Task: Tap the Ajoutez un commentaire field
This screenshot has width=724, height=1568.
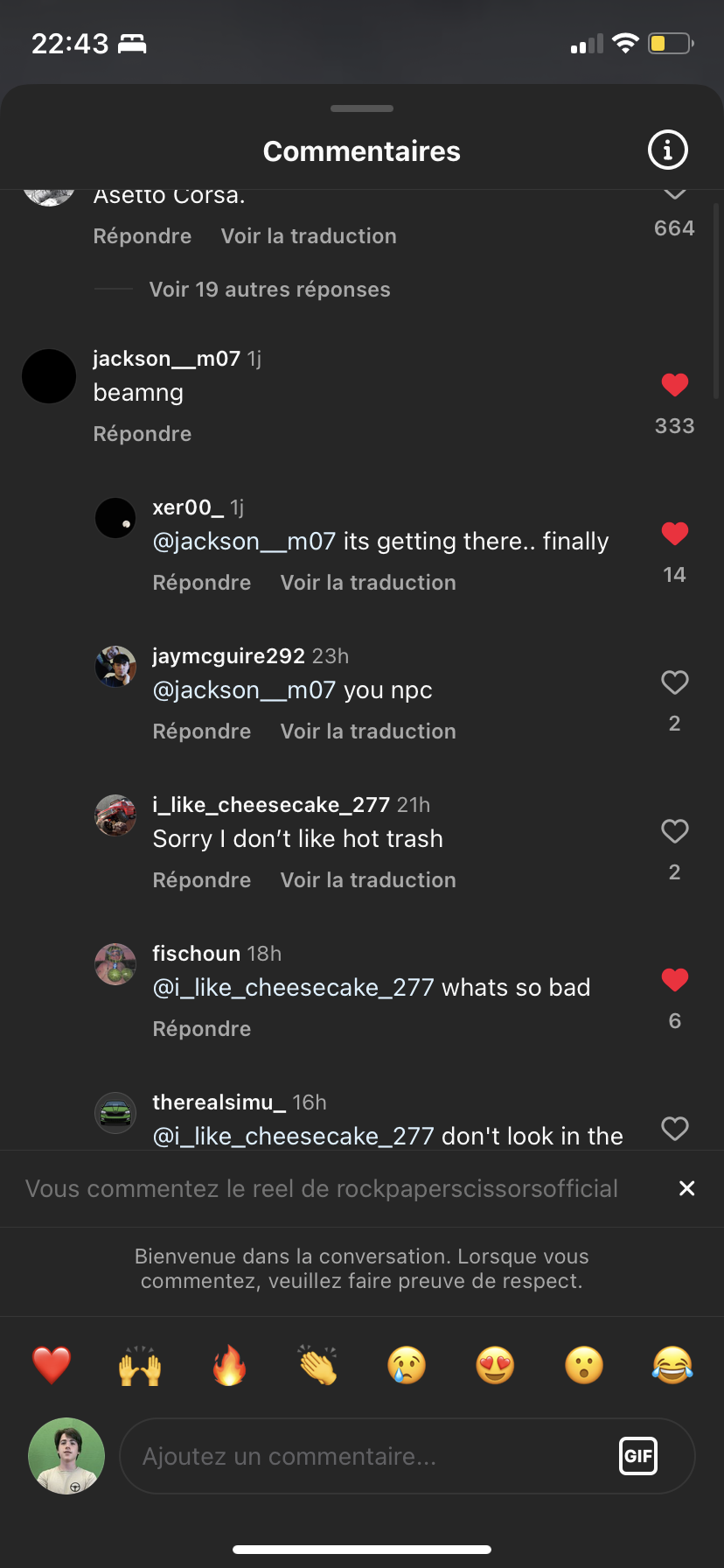Action: click(367, 1456)
